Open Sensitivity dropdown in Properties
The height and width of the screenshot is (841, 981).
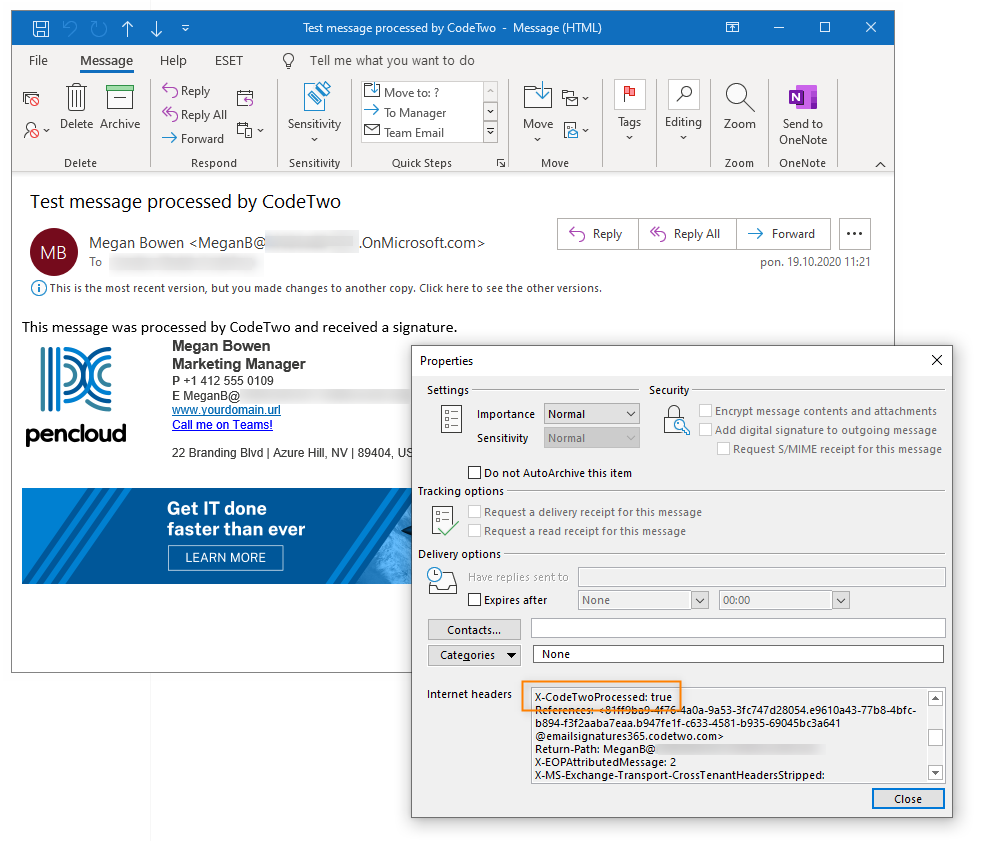591,438
